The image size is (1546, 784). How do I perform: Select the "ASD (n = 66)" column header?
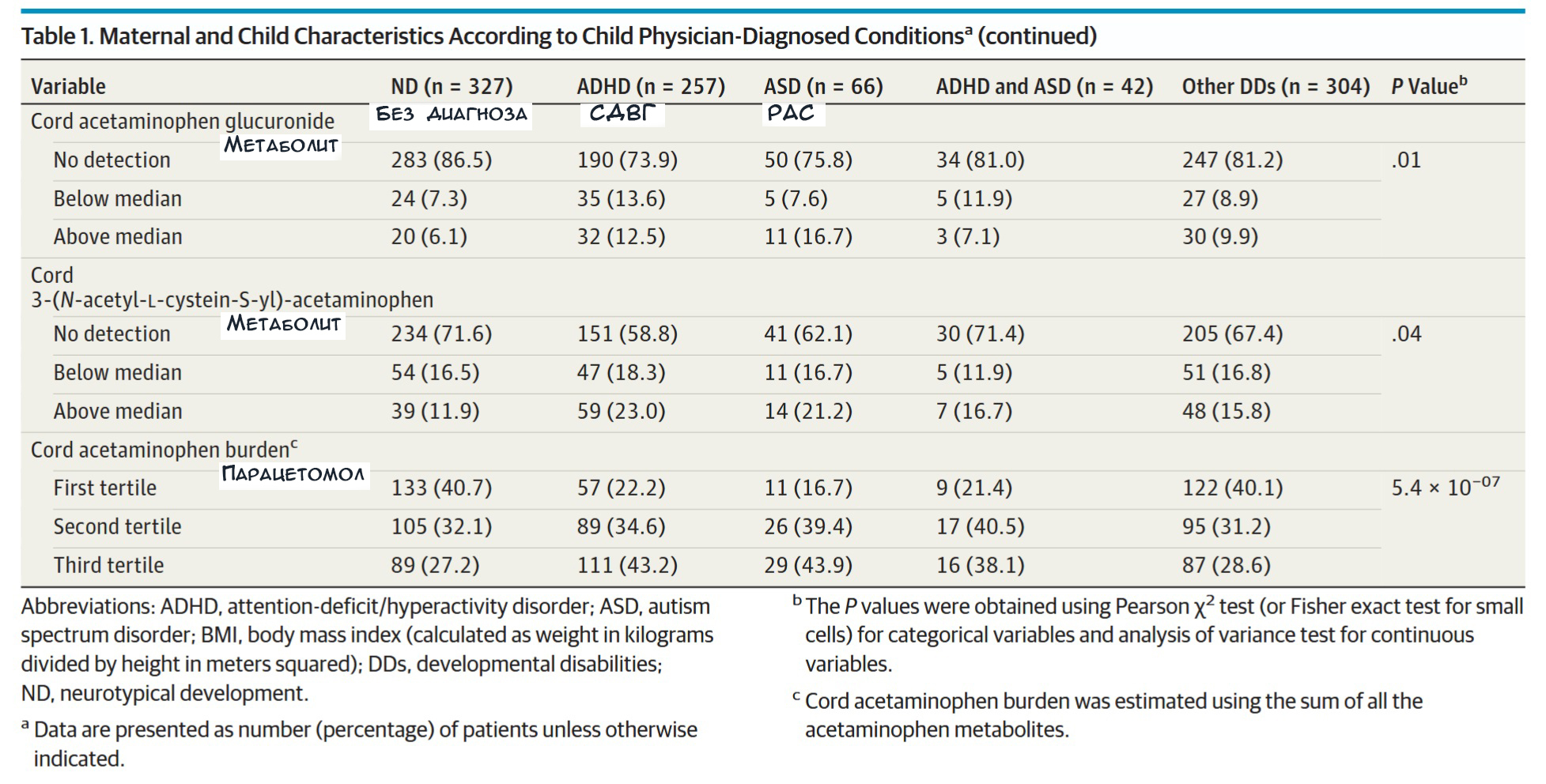click(x=822, y=86)
